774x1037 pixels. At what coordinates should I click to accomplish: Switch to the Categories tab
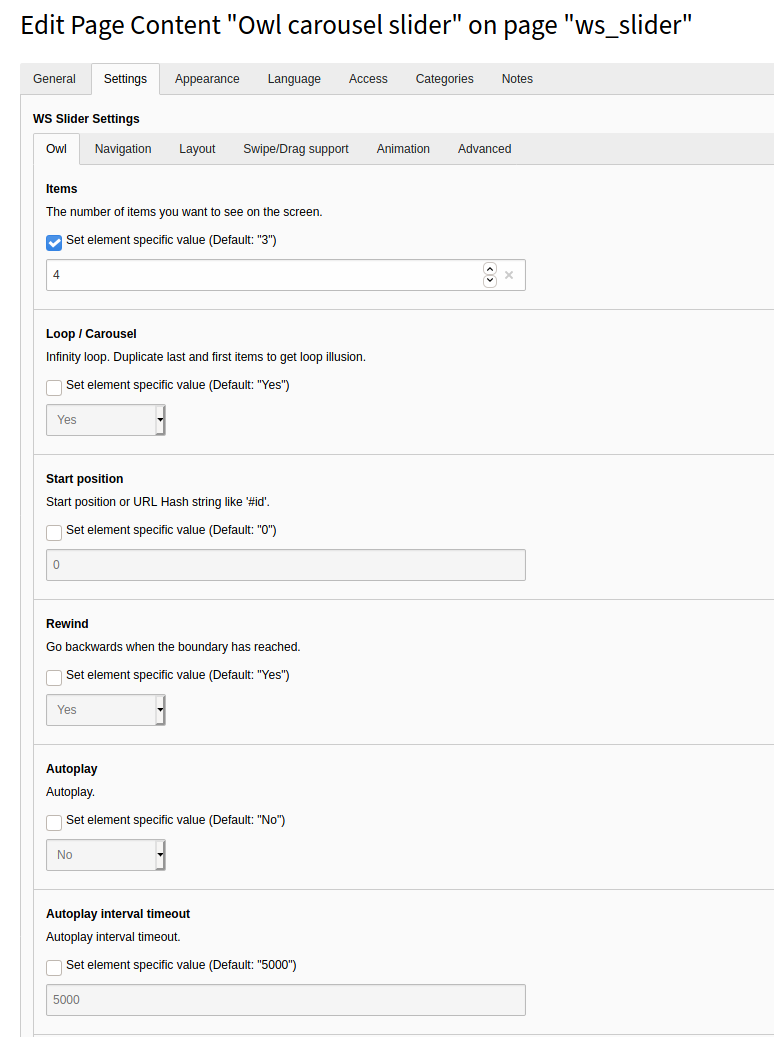(x=444, y=79)
